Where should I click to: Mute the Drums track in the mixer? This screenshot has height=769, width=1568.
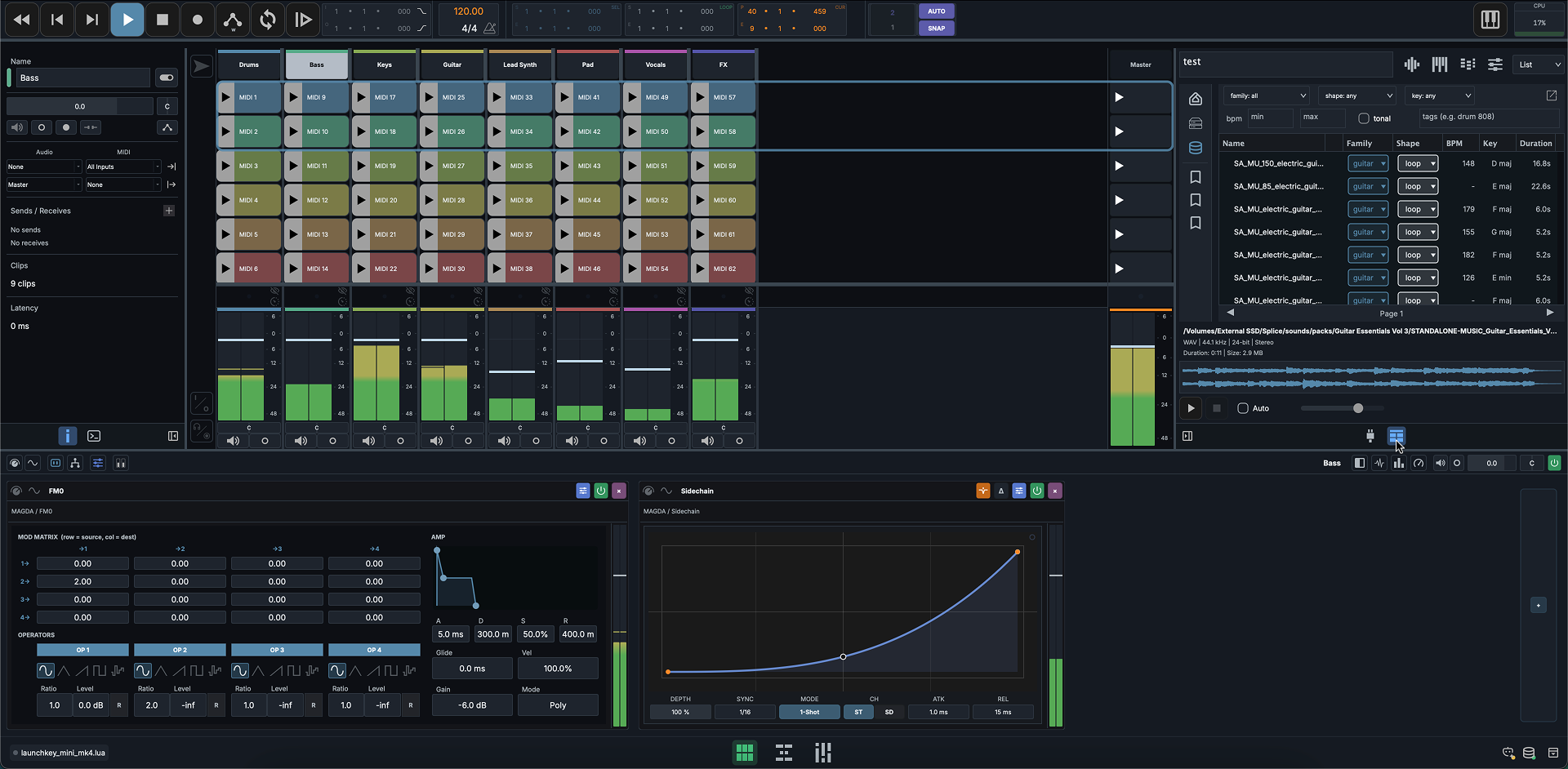[234, 441]
